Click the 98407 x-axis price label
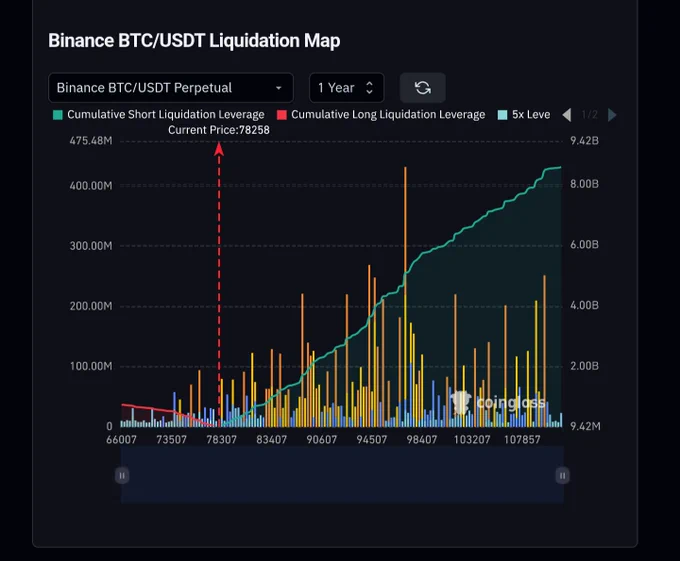680x561 pixels. 422,440
